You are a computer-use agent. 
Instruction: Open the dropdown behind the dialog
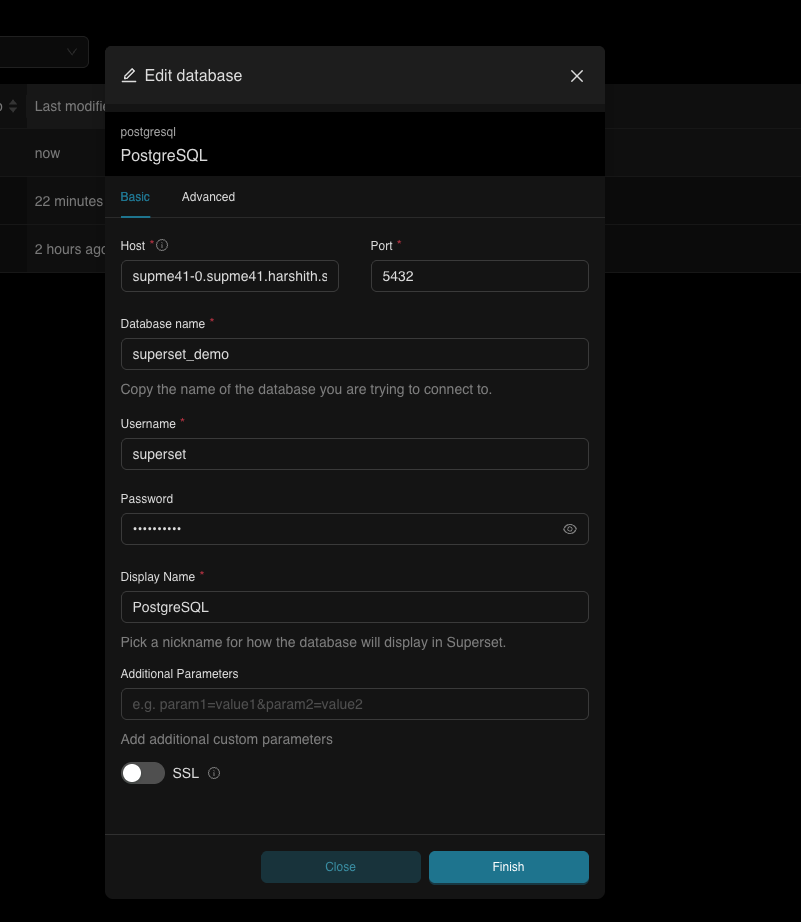pyautogui.click(x=44, y=52)
